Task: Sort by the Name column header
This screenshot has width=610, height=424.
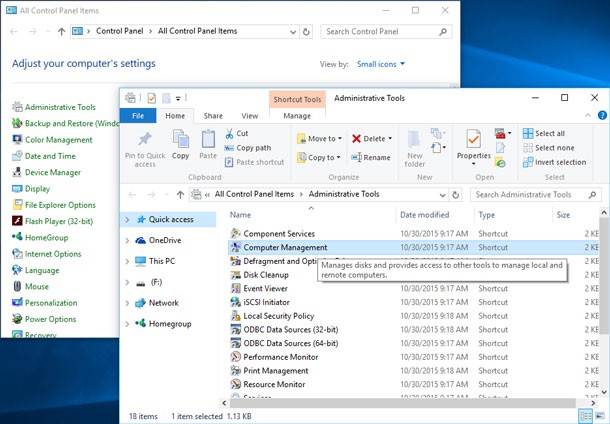Action: [x=240, y=215]
